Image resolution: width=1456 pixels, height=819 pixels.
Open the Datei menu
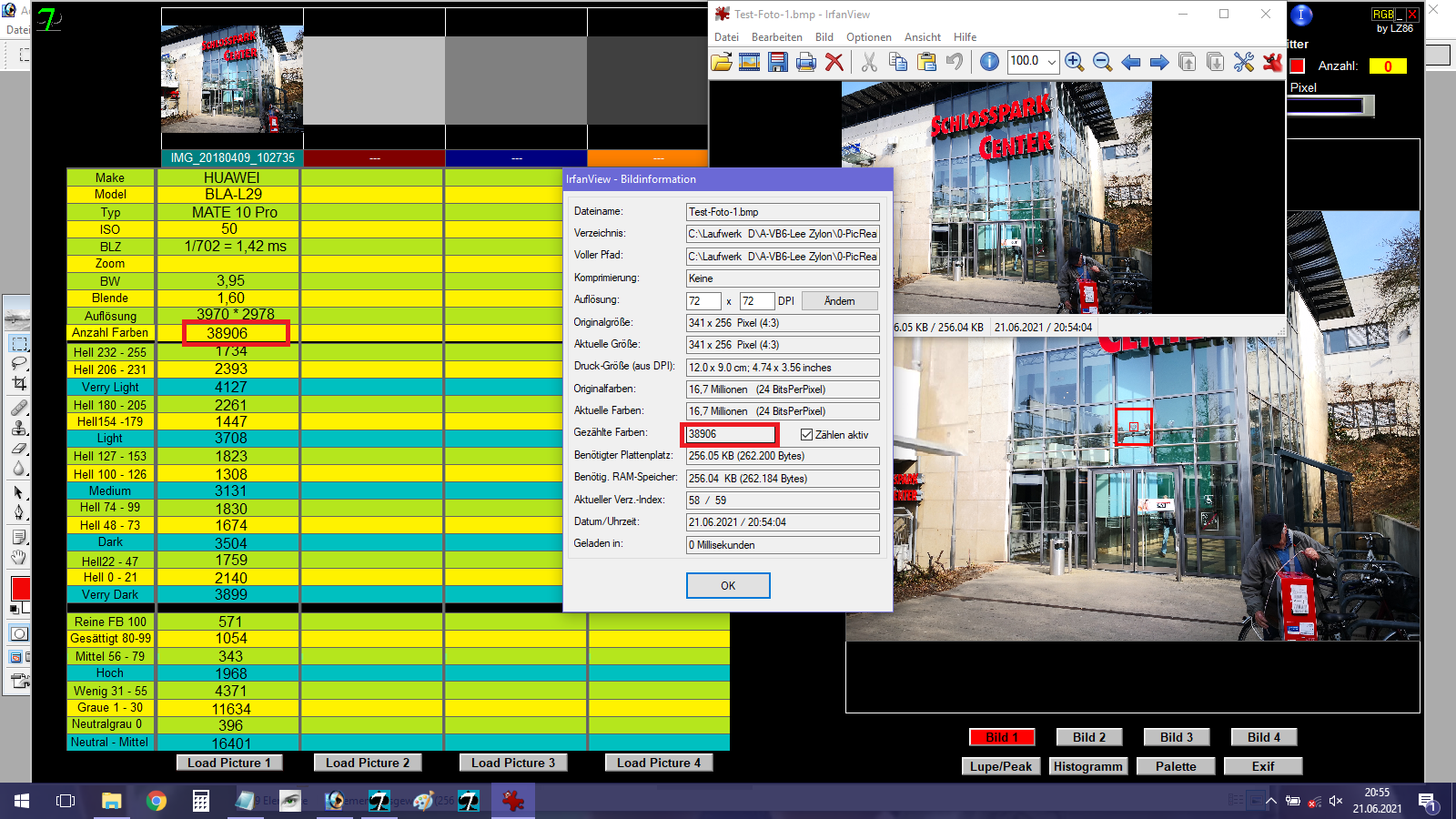point(727,37)
